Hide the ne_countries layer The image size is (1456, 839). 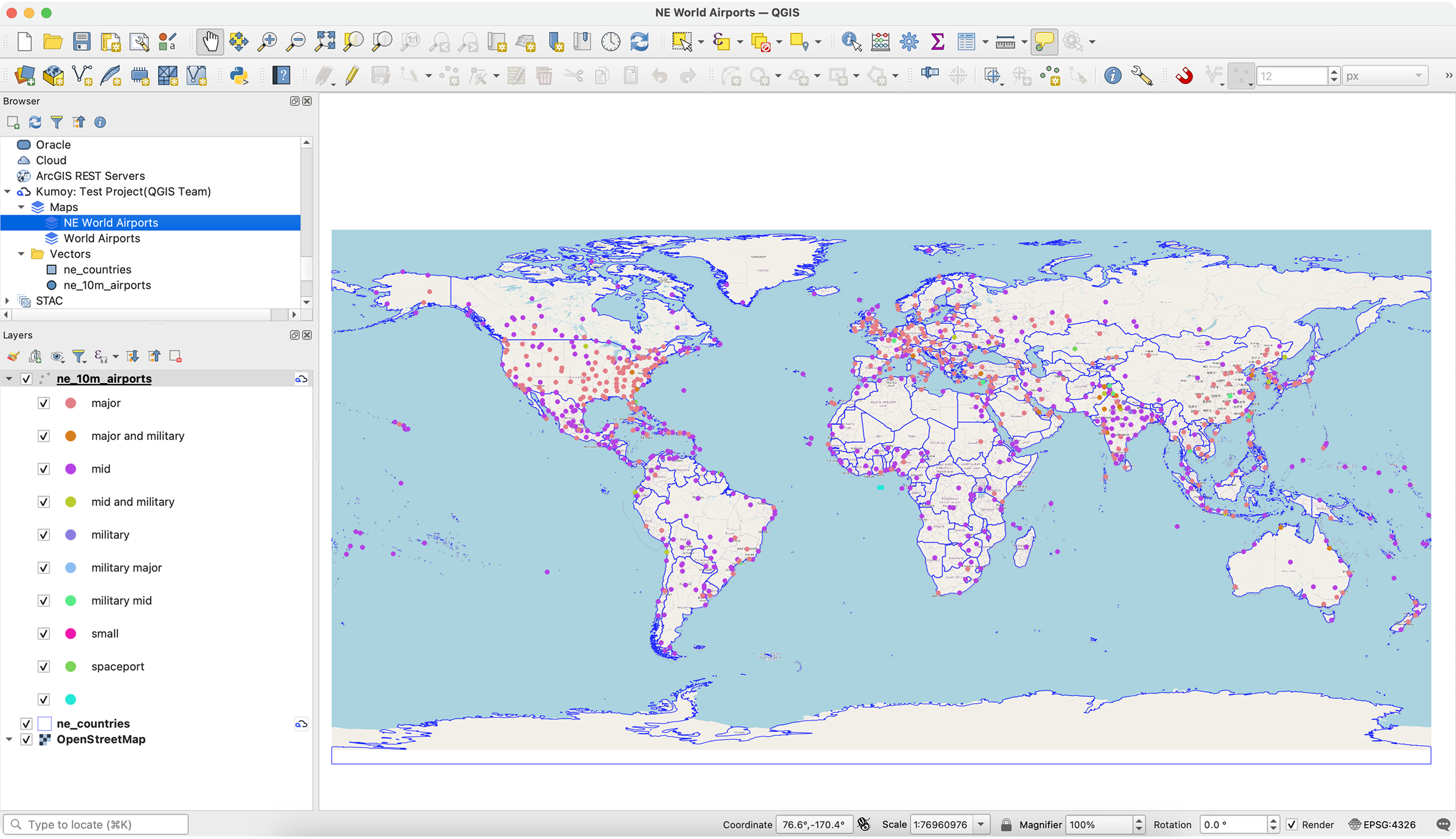pyautogui.click(x=26, y=724)
